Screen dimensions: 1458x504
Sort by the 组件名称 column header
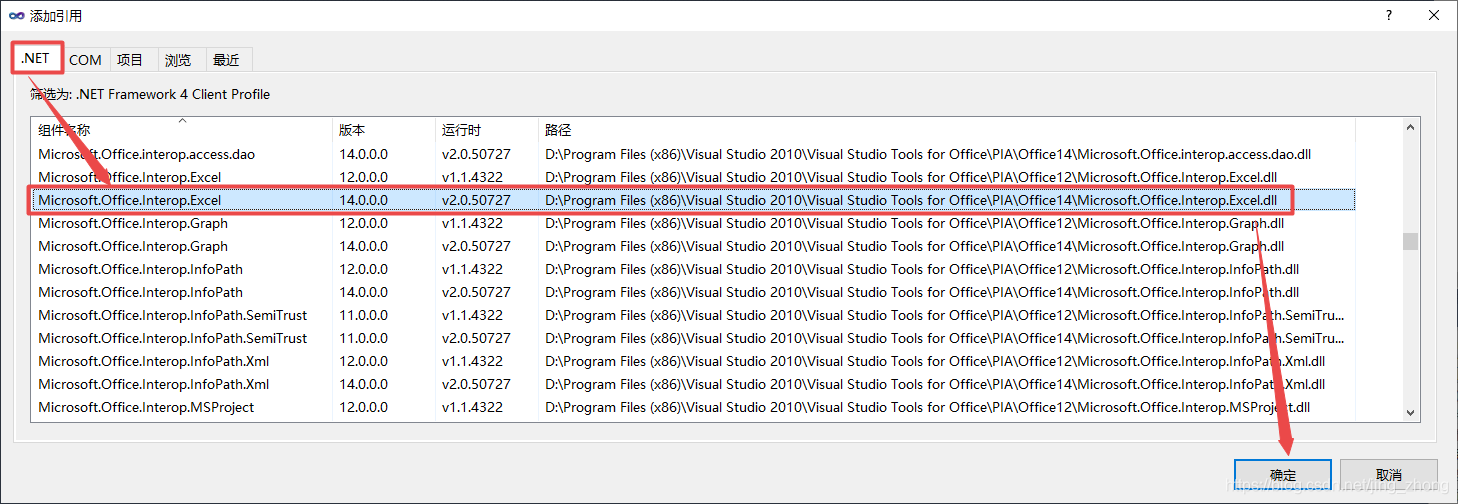(181, 130)
